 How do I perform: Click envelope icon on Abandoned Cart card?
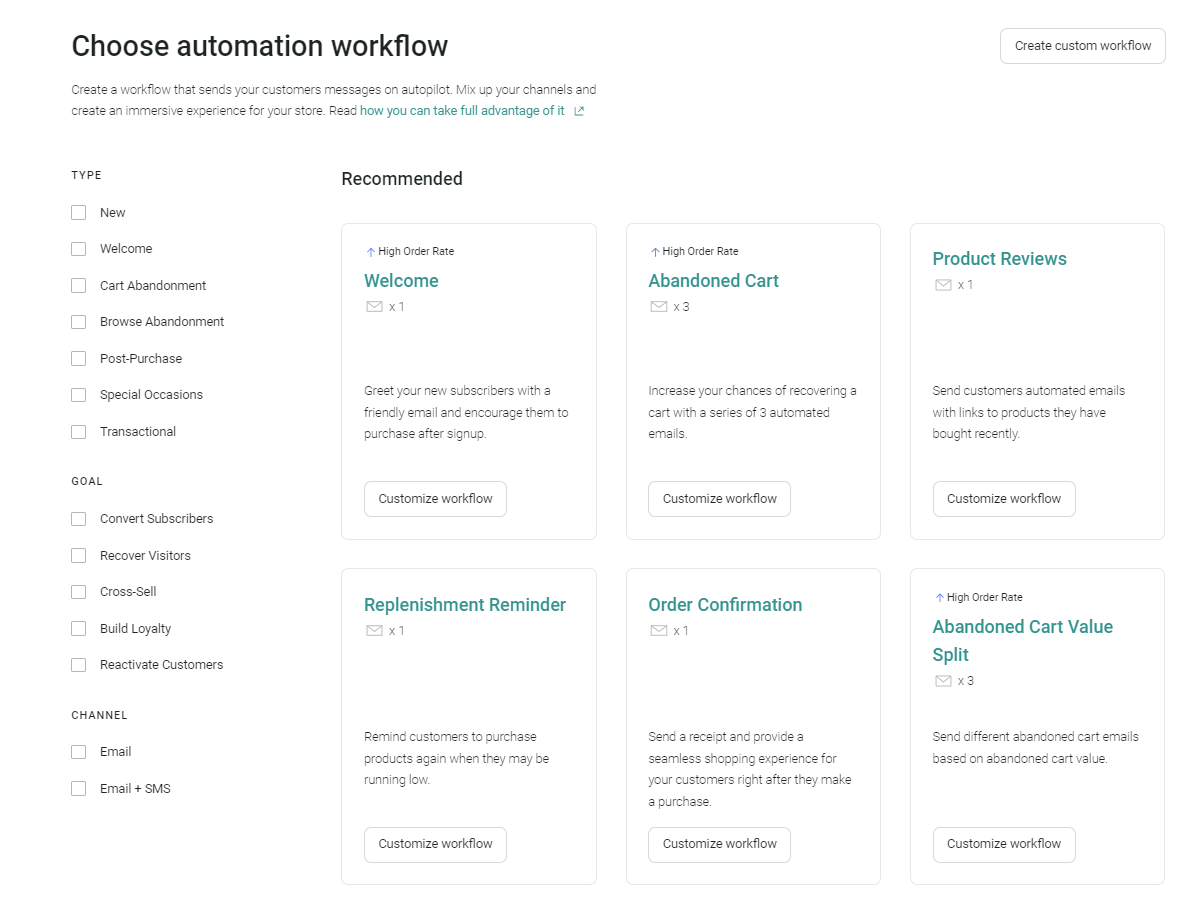658,307
